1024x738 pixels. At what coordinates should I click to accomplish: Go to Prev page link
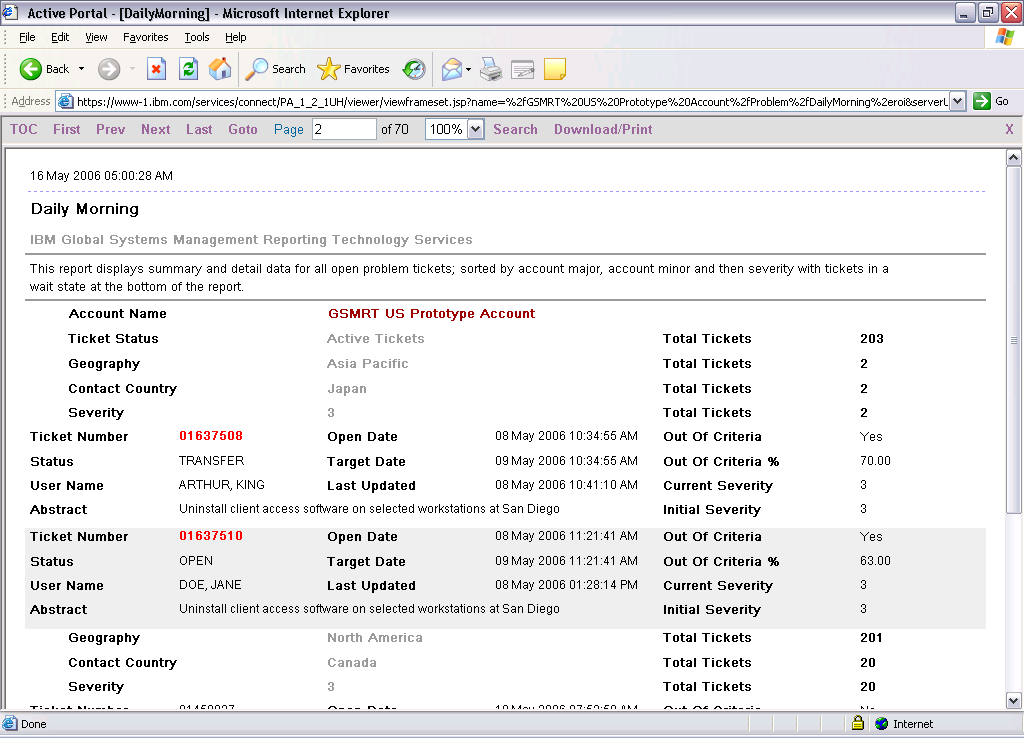coord(110,129)
